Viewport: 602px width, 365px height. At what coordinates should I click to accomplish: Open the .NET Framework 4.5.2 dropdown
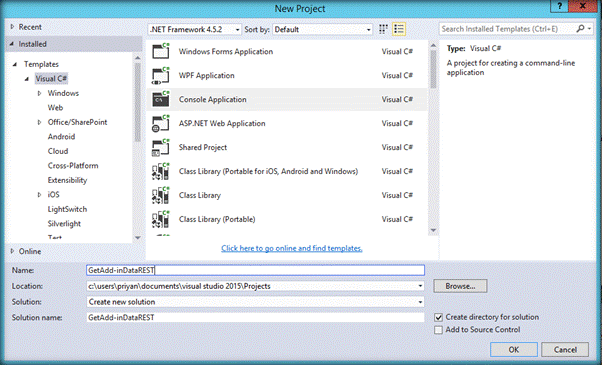[x=195, y=30]
